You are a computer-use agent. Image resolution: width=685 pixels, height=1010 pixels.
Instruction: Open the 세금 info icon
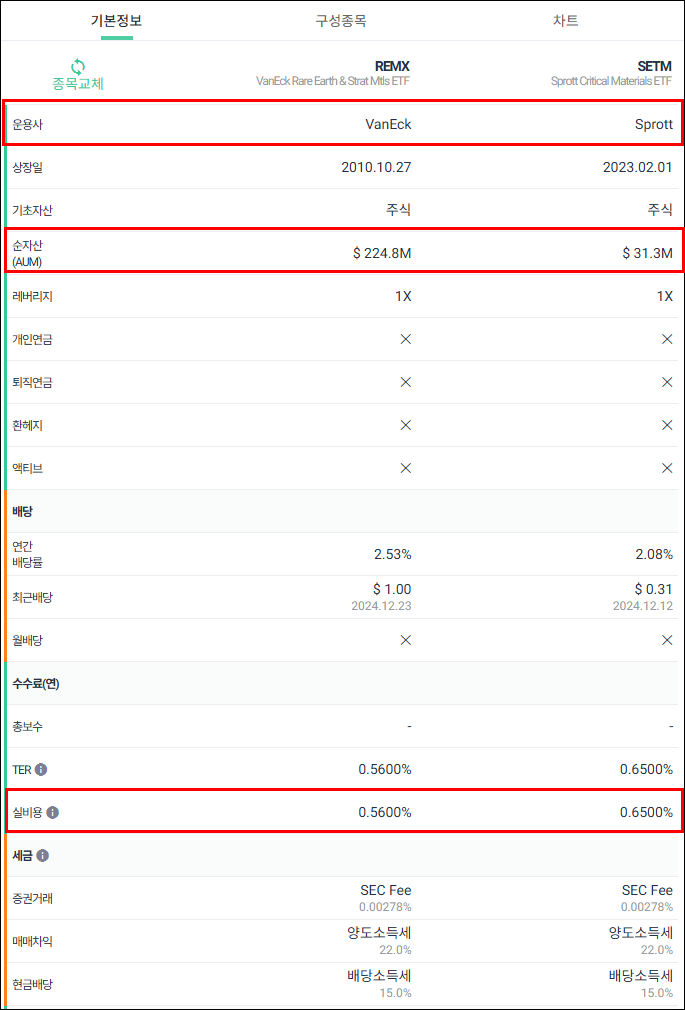pyautogui.click(x=43, y=855)
